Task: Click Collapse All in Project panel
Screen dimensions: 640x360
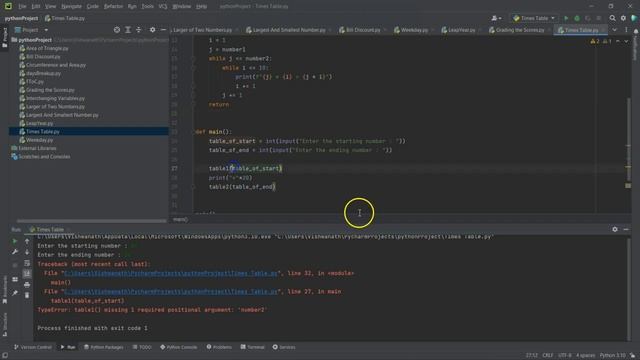Action: coord(139,30)
